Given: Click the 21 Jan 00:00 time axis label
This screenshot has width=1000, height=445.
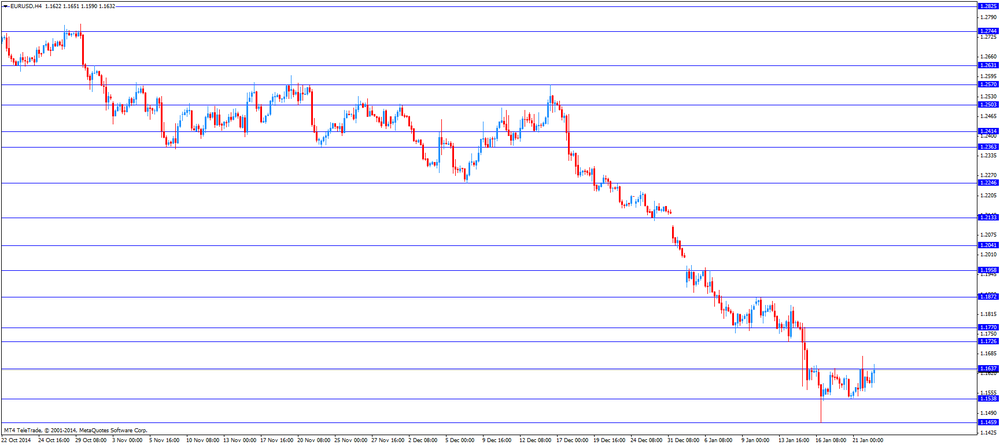Looking at the screenshot, I should [x=867, y=440].
